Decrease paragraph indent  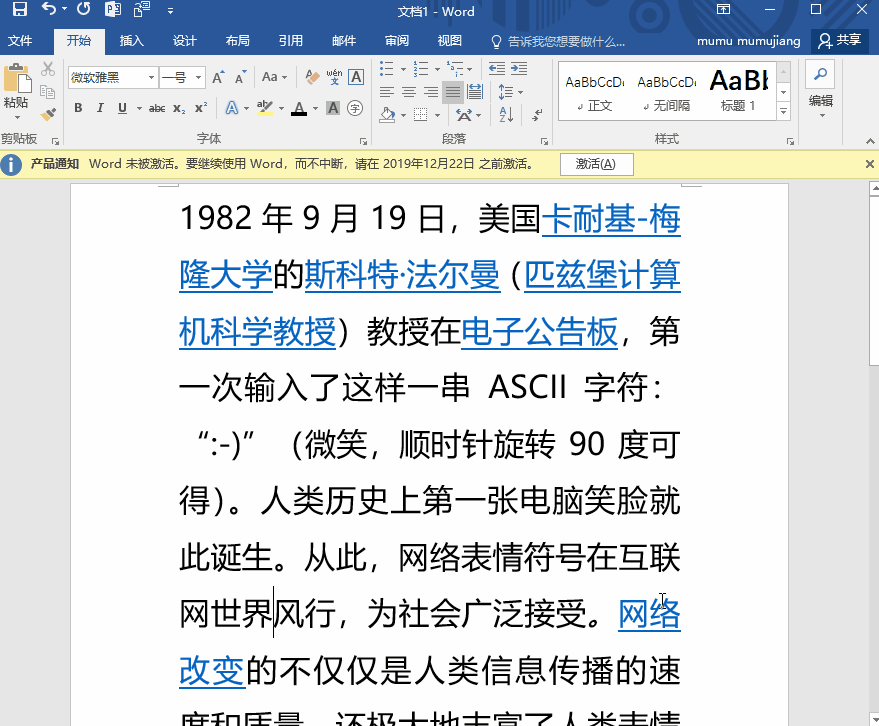click(x=497, y=69)
